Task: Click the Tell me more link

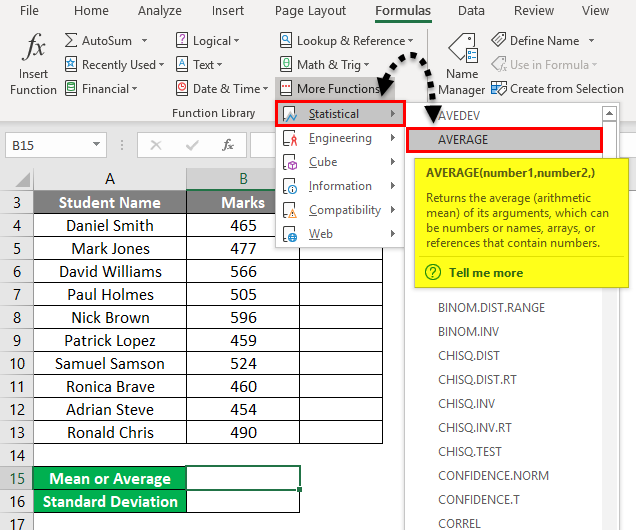Action: (x=486, y=273)
